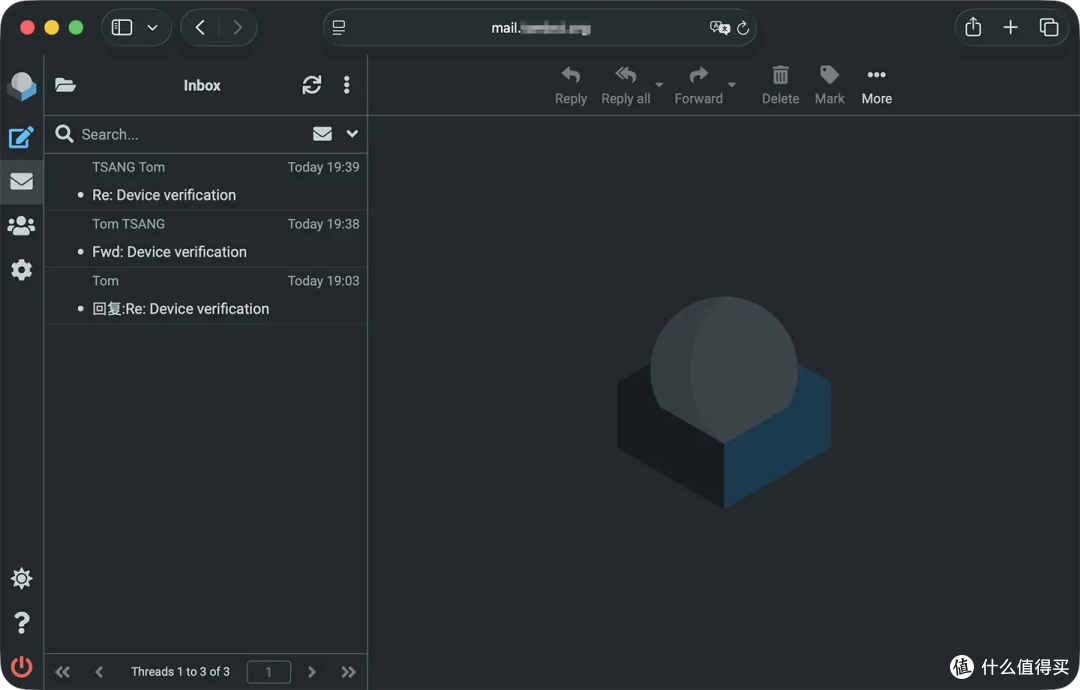This screenshot has width=1080, height=690.
Task: Click the Reply all toolbar button
Action: (x=625, y=85)
